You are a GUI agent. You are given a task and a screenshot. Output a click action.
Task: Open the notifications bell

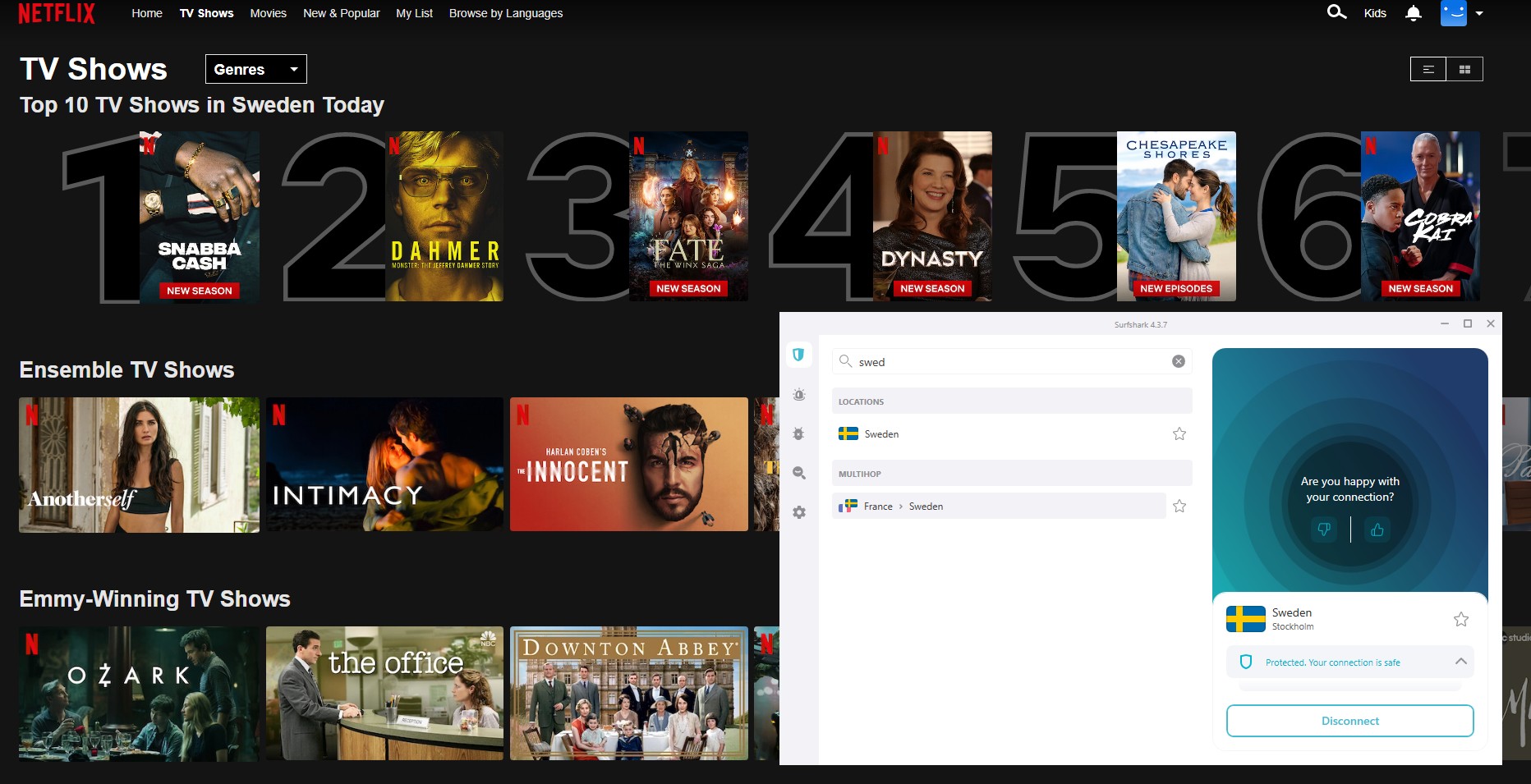(x=1413, y=13)
